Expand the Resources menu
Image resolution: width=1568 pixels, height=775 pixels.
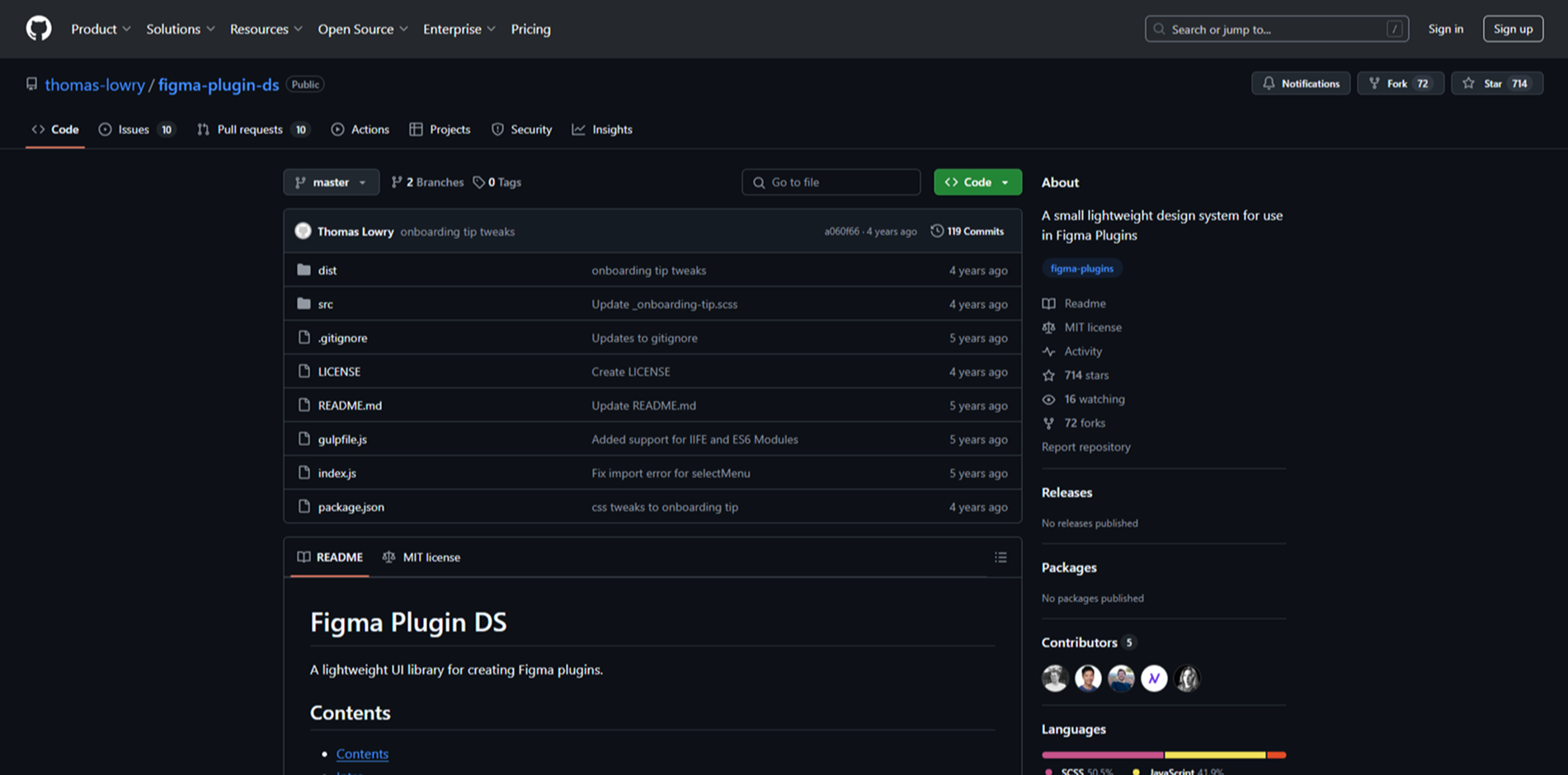266,29
